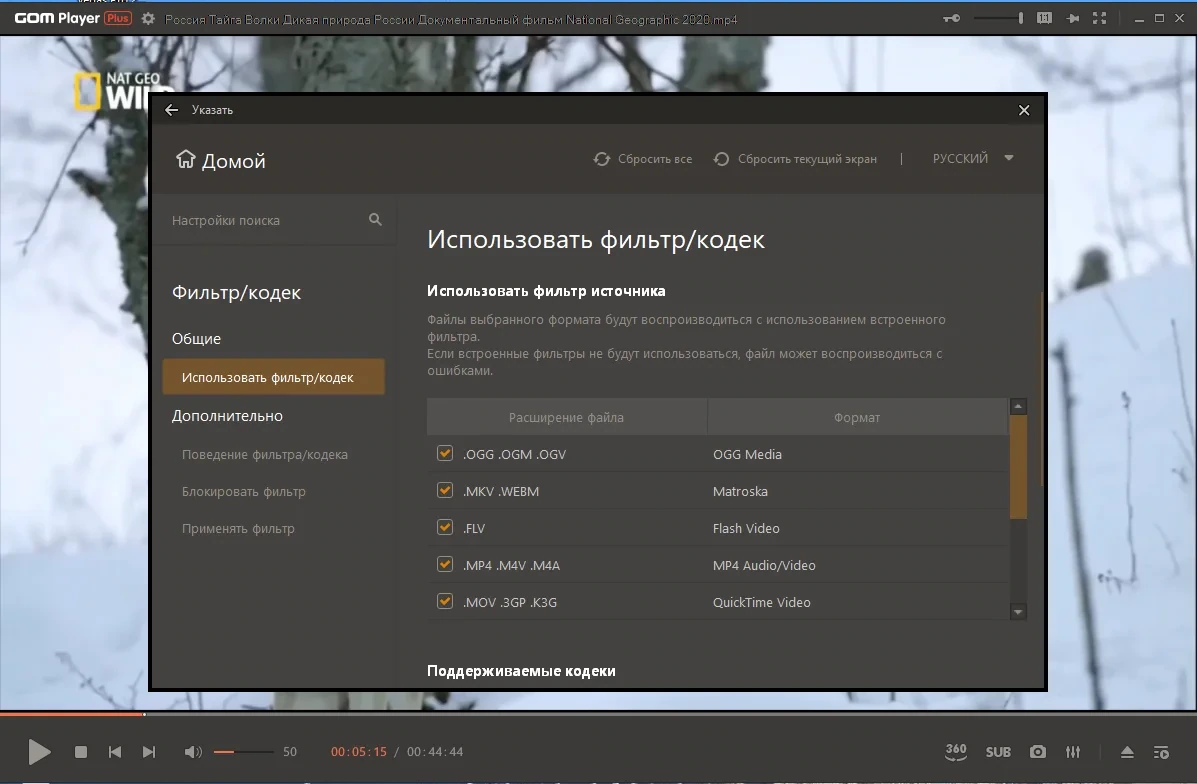
Task: Open the Блокировать фильтр section
Action: coord(244,492)
